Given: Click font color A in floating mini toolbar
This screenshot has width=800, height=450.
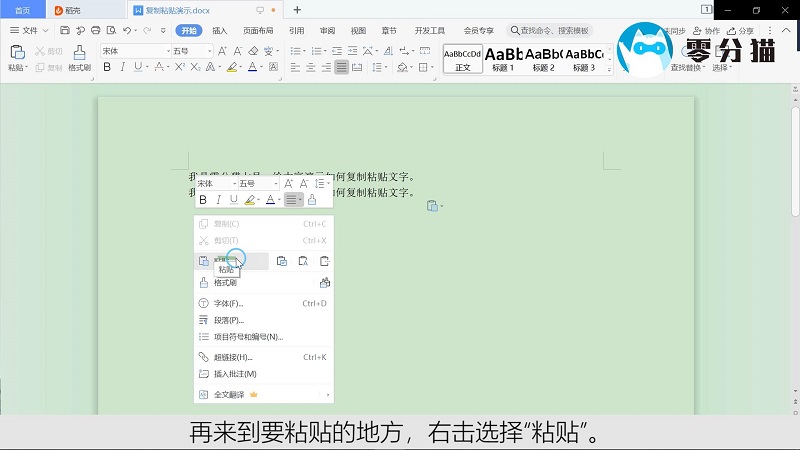Looking at the screenshot, I should click(270, 200).
